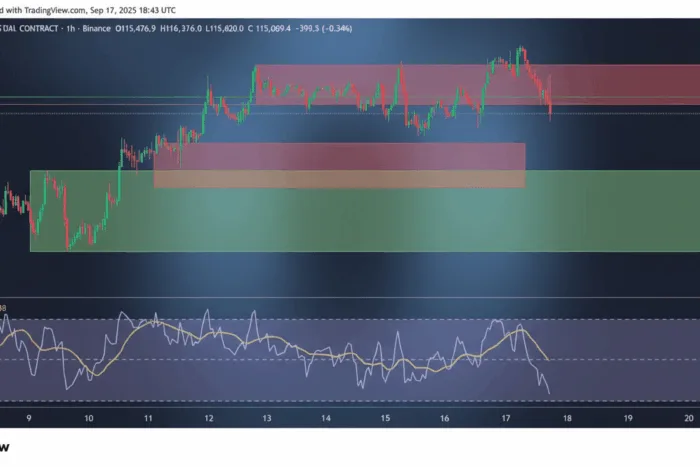Click the candlestick peak near date 17
Image resolution: width=700 pixels, height=467 pixels.
521,48
